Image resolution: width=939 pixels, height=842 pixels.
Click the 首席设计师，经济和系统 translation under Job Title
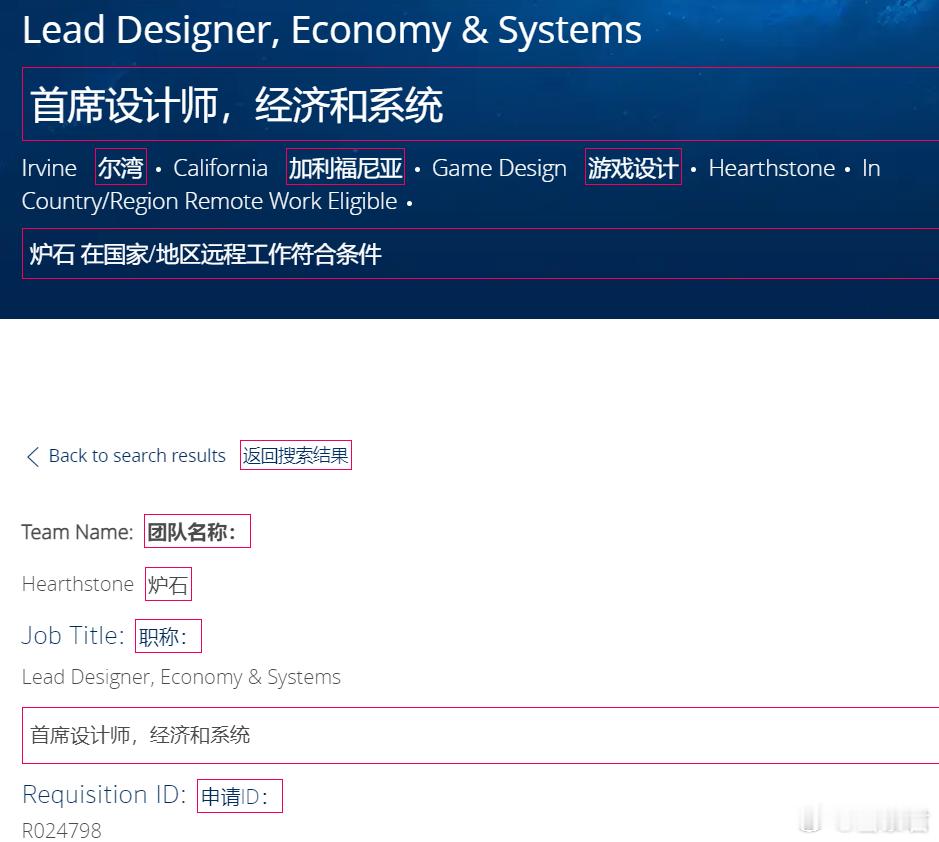coord(480,735)
